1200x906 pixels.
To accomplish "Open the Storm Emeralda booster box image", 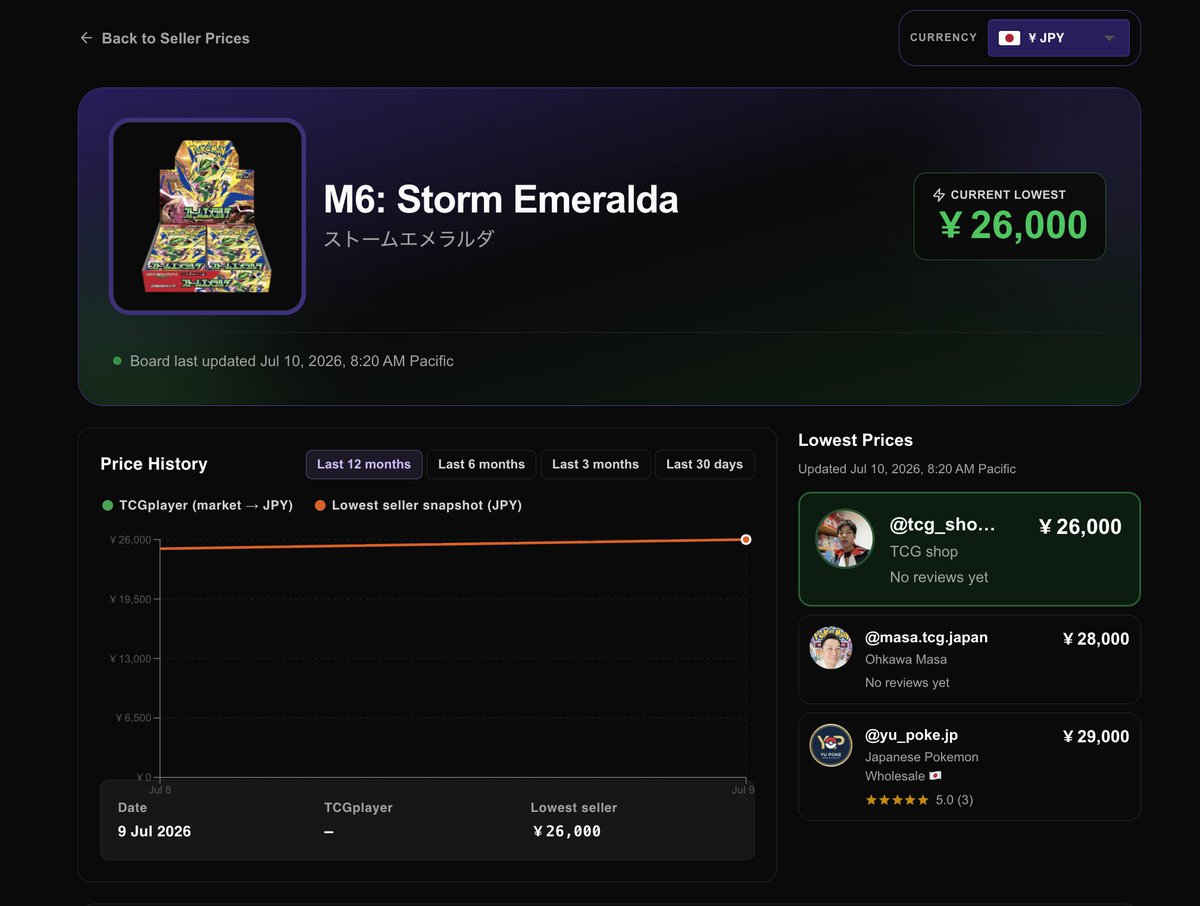I will pos(207,216).
